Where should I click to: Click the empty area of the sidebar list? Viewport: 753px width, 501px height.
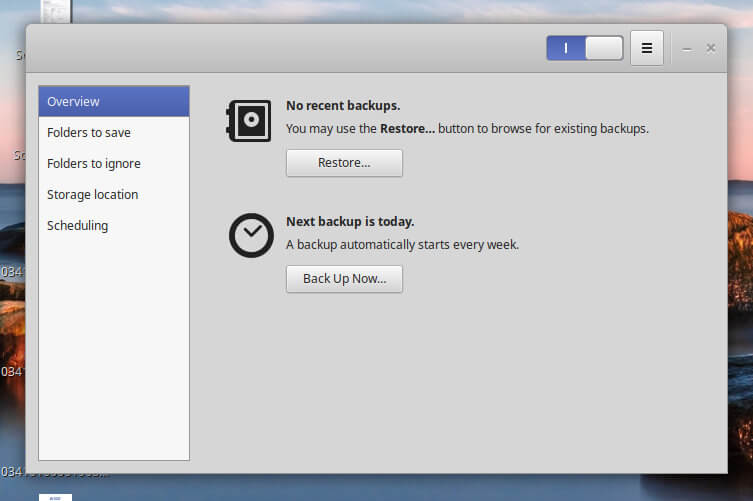pyautogui.click(x=114, y=350)
